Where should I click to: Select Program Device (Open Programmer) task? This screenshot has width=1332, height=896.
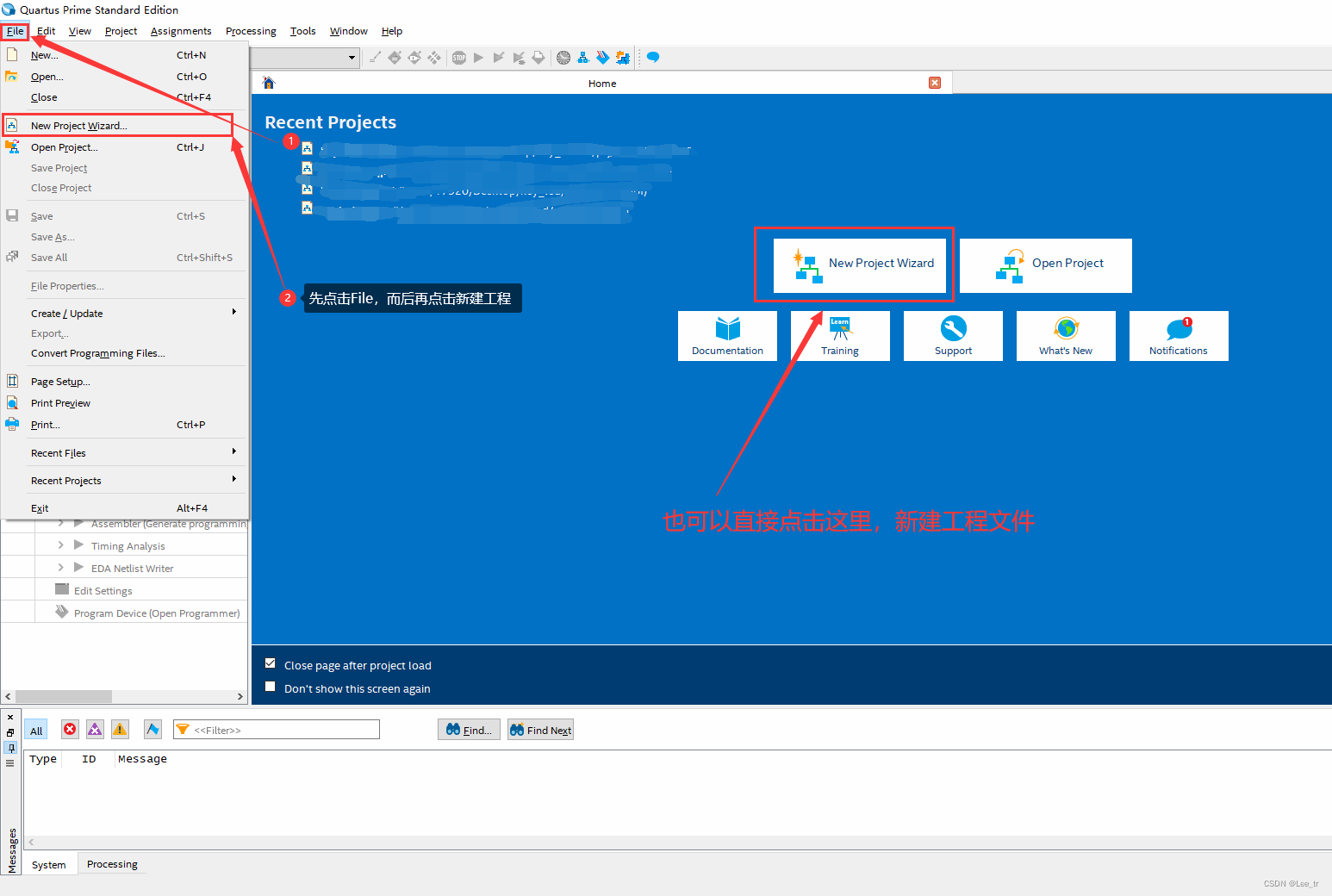click(157, 613)
